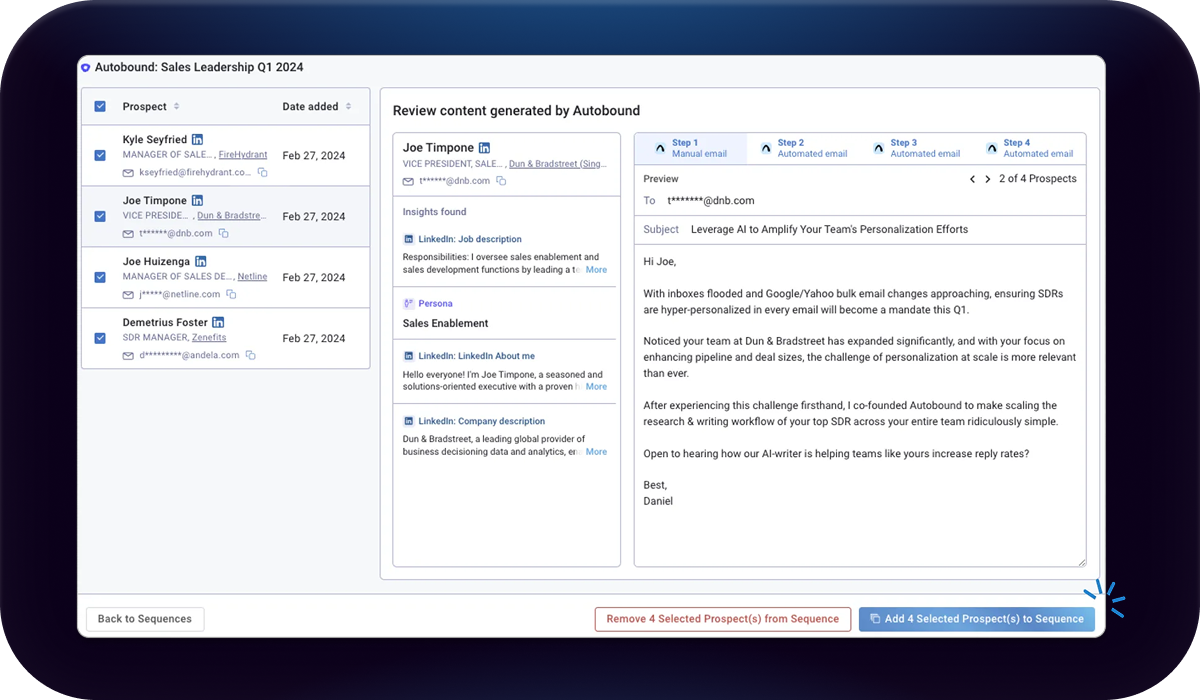The image size is (1200, 700).
Task: Copy j*****@netline.com email icon
Action: point(231,294)
